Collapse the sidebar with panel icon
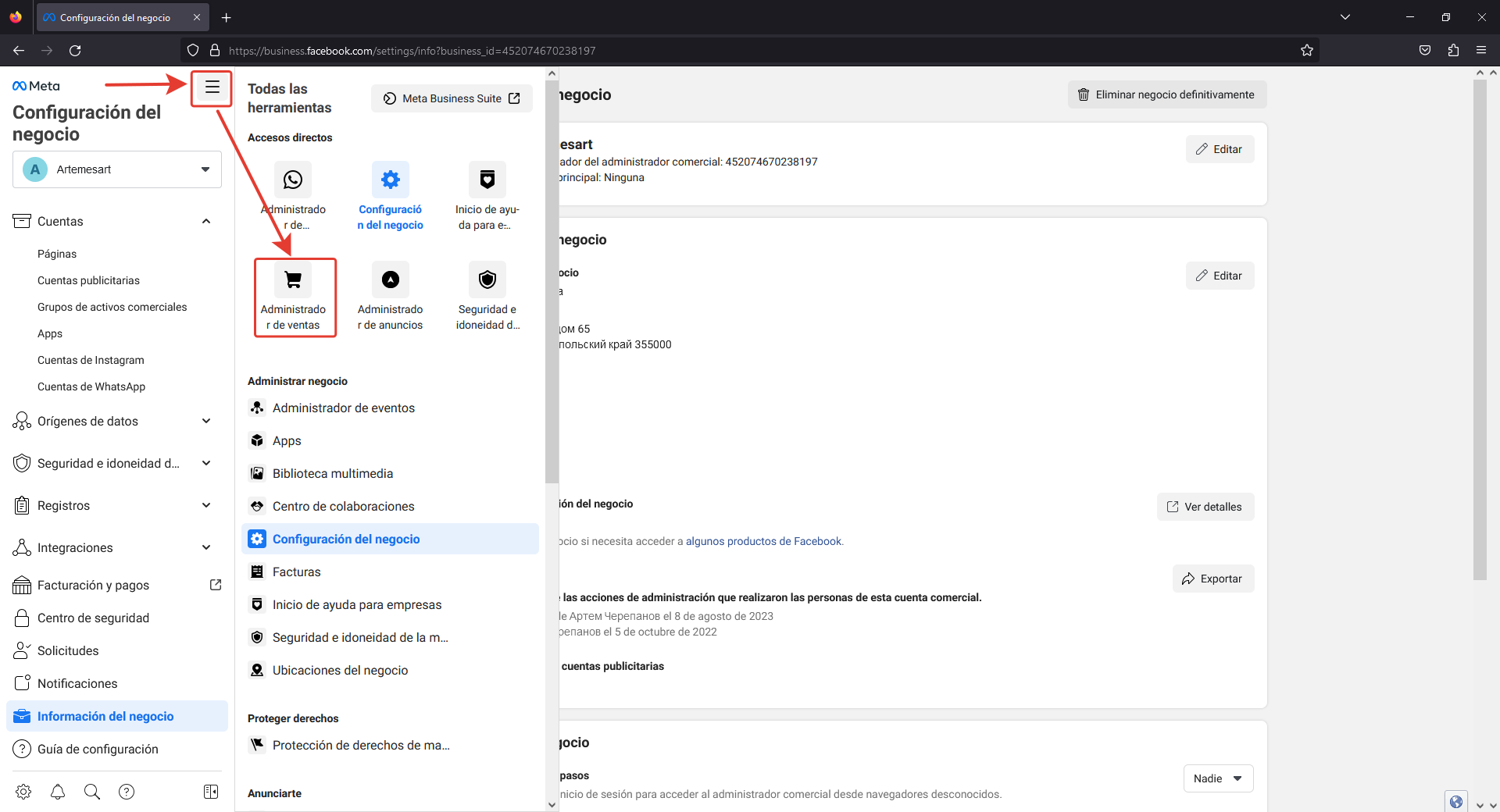The height and width of the screenshot is (812, 1500). (211, 792)
